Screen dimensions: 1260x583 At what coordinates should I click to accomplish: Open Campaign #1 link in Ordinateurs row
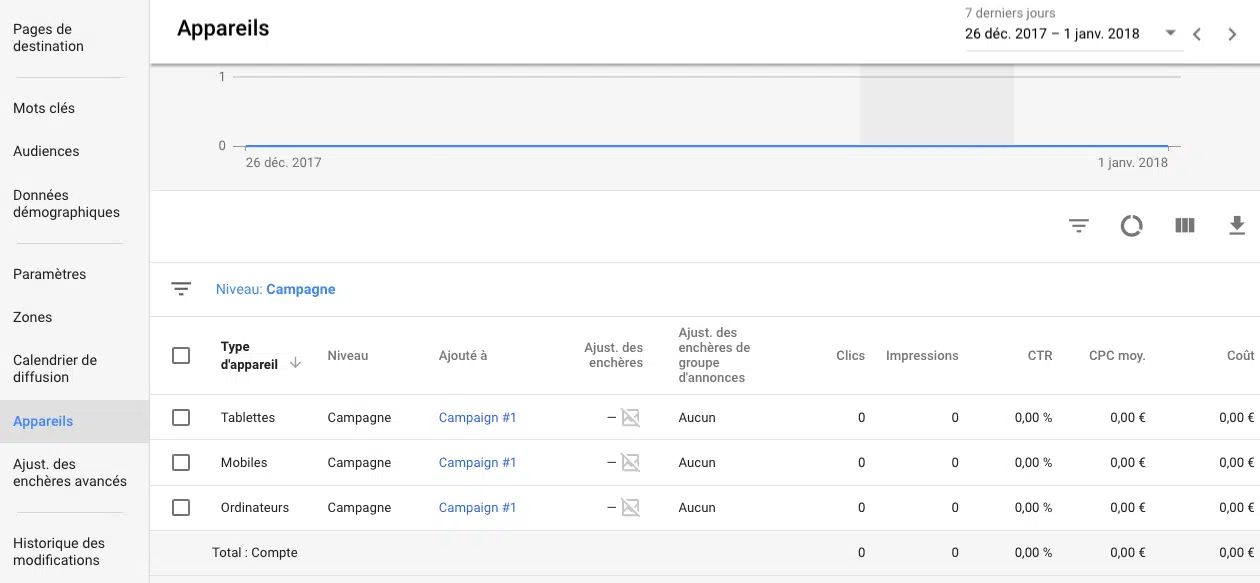[x=477, y=508]
